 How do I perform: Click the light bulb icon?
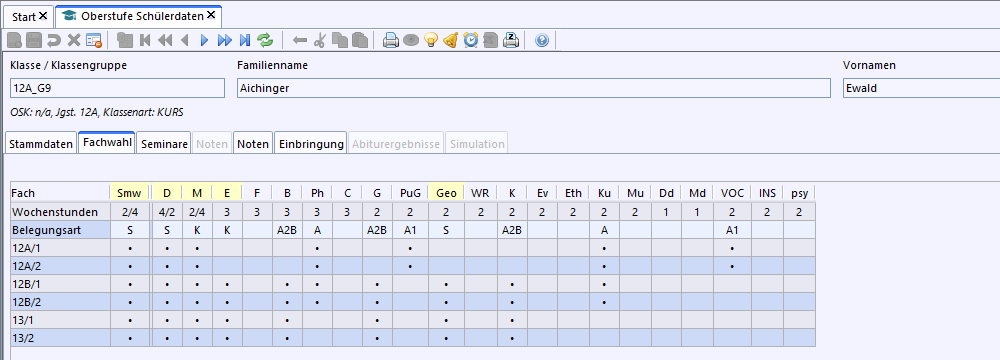click(x=431, y=40)
